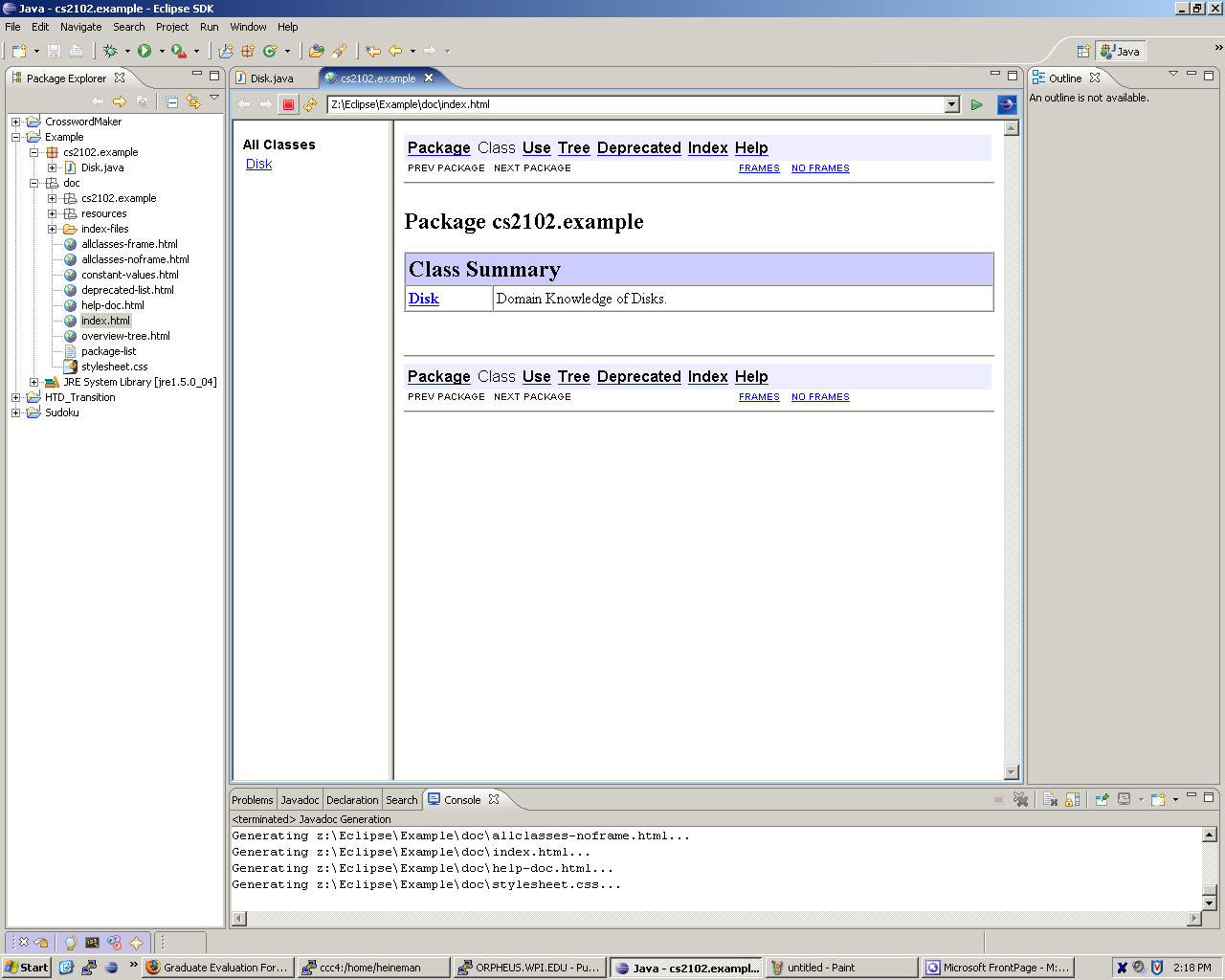Click the Java perspective button
1225x980 pixels.
tap(1121, 52)
